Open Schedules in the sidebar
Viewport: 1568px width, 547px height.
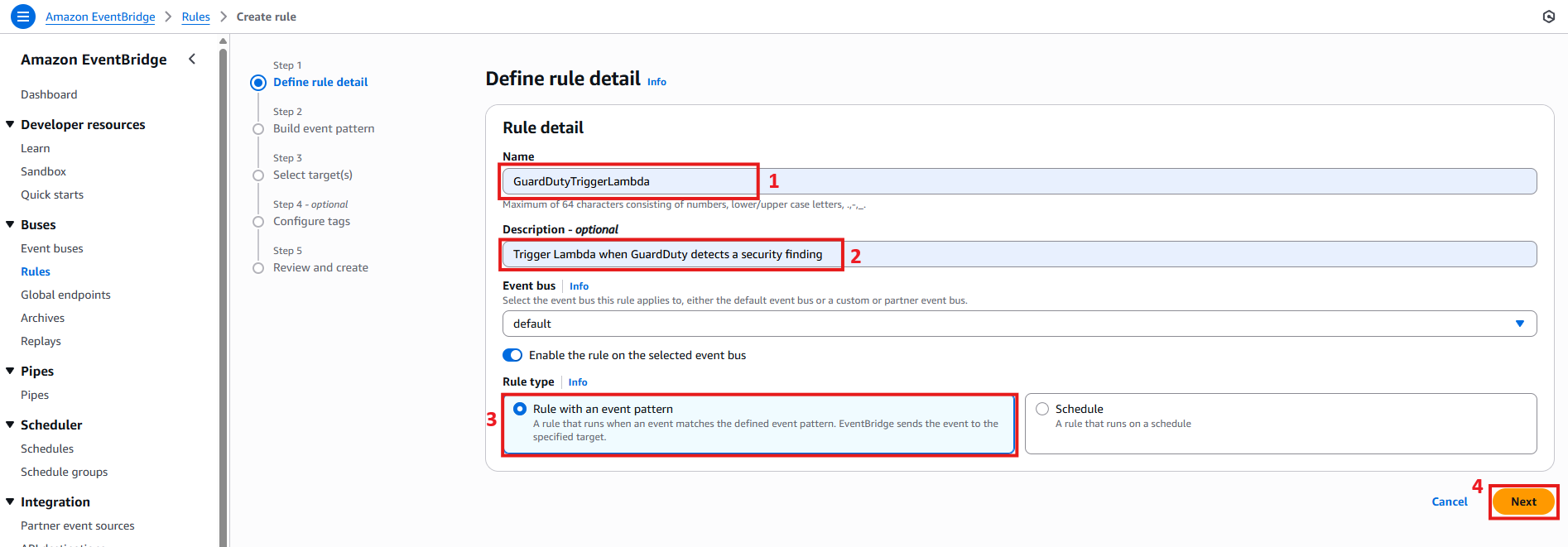coord(47,449)
